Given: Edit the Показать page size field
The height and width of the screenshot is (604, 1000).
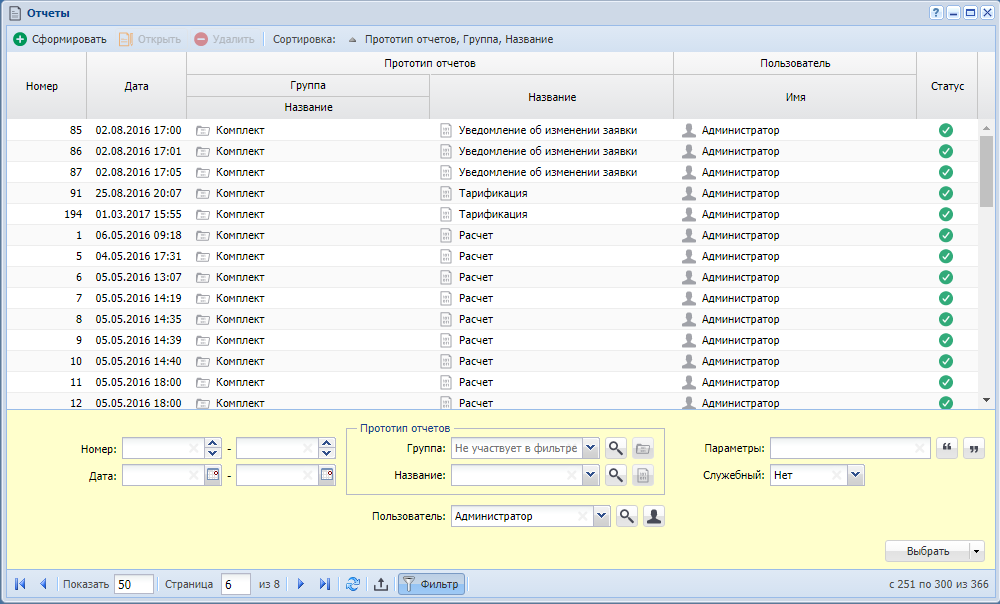Looking at the screenshot, I should [x=133, y=584].
